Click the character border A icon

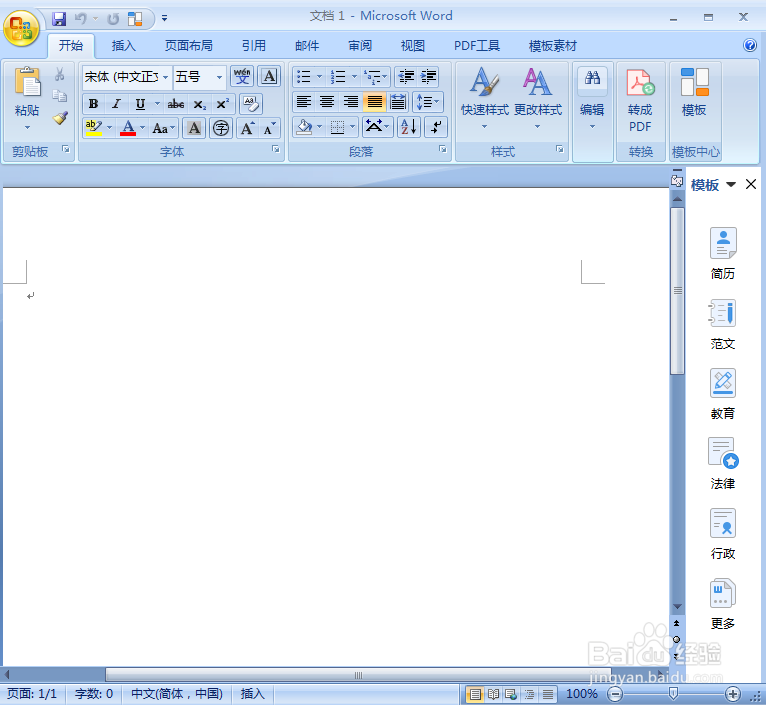pyautogui.click(x=269, y=77)
